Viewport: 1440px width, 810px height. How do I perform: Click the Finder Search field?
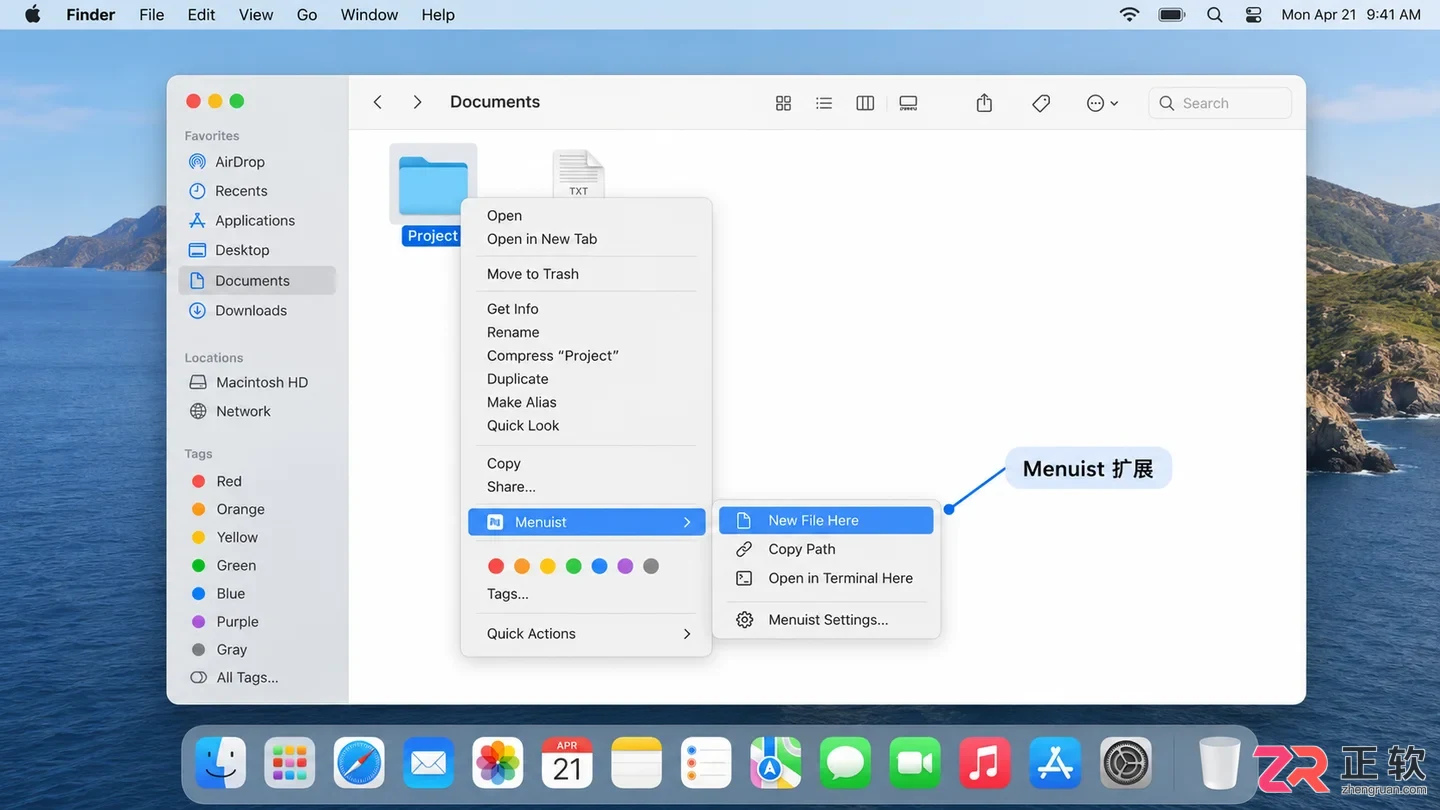1220,103
